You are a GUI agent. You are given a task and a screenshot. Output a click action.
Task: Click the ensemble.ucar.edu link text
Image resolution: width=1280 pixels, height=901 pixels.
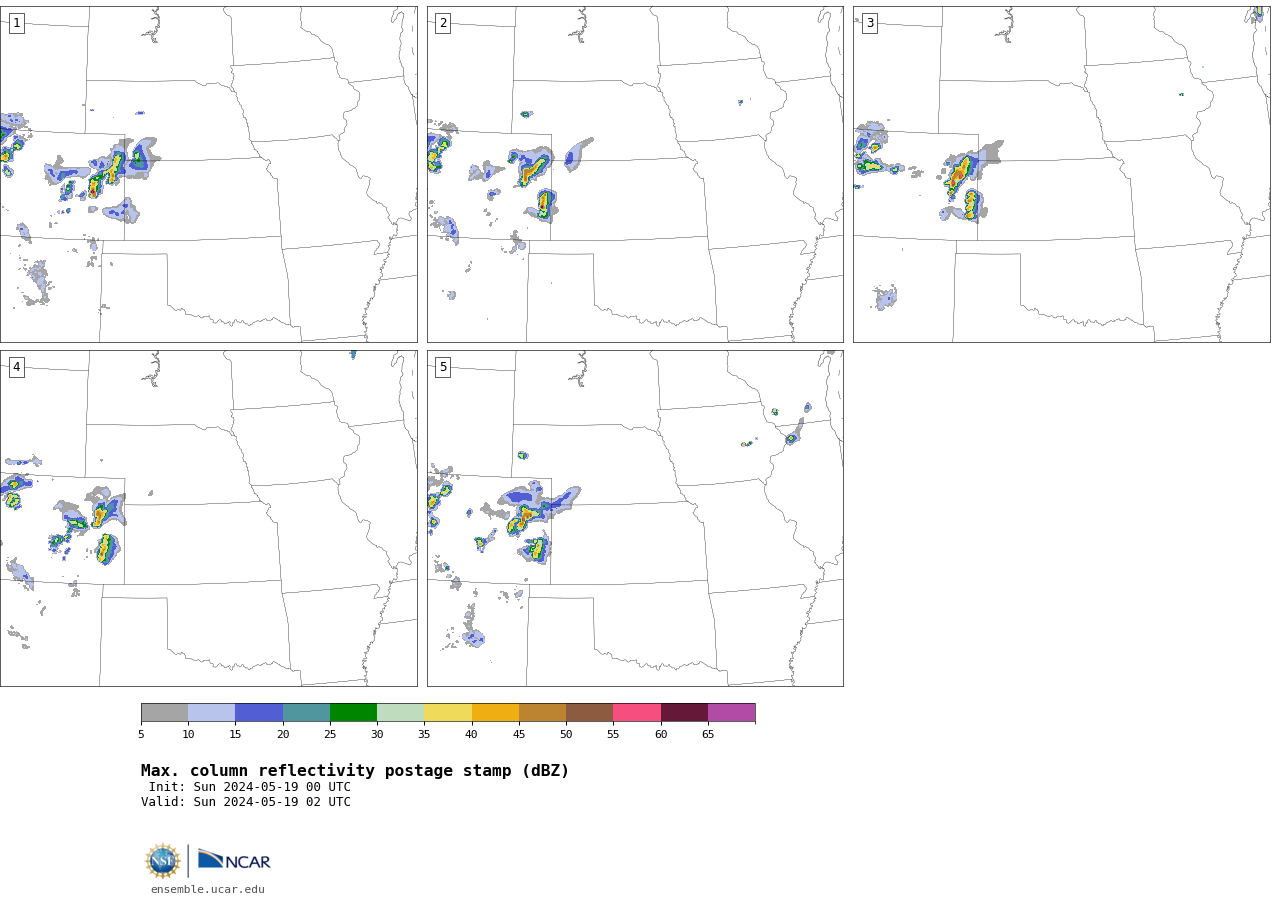tap(208, 889)
